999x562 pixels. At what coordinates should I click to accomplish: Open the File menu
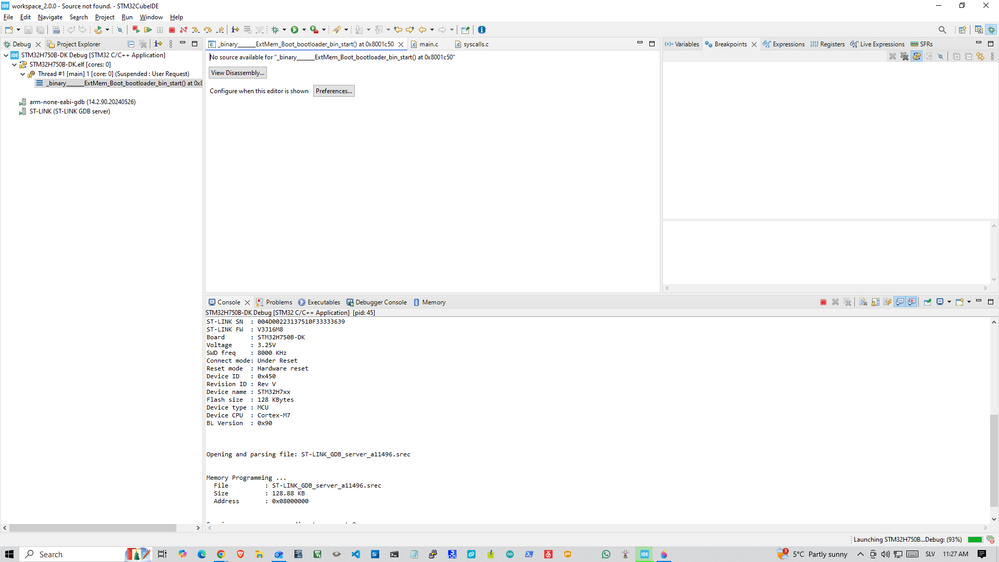point(8,17)
